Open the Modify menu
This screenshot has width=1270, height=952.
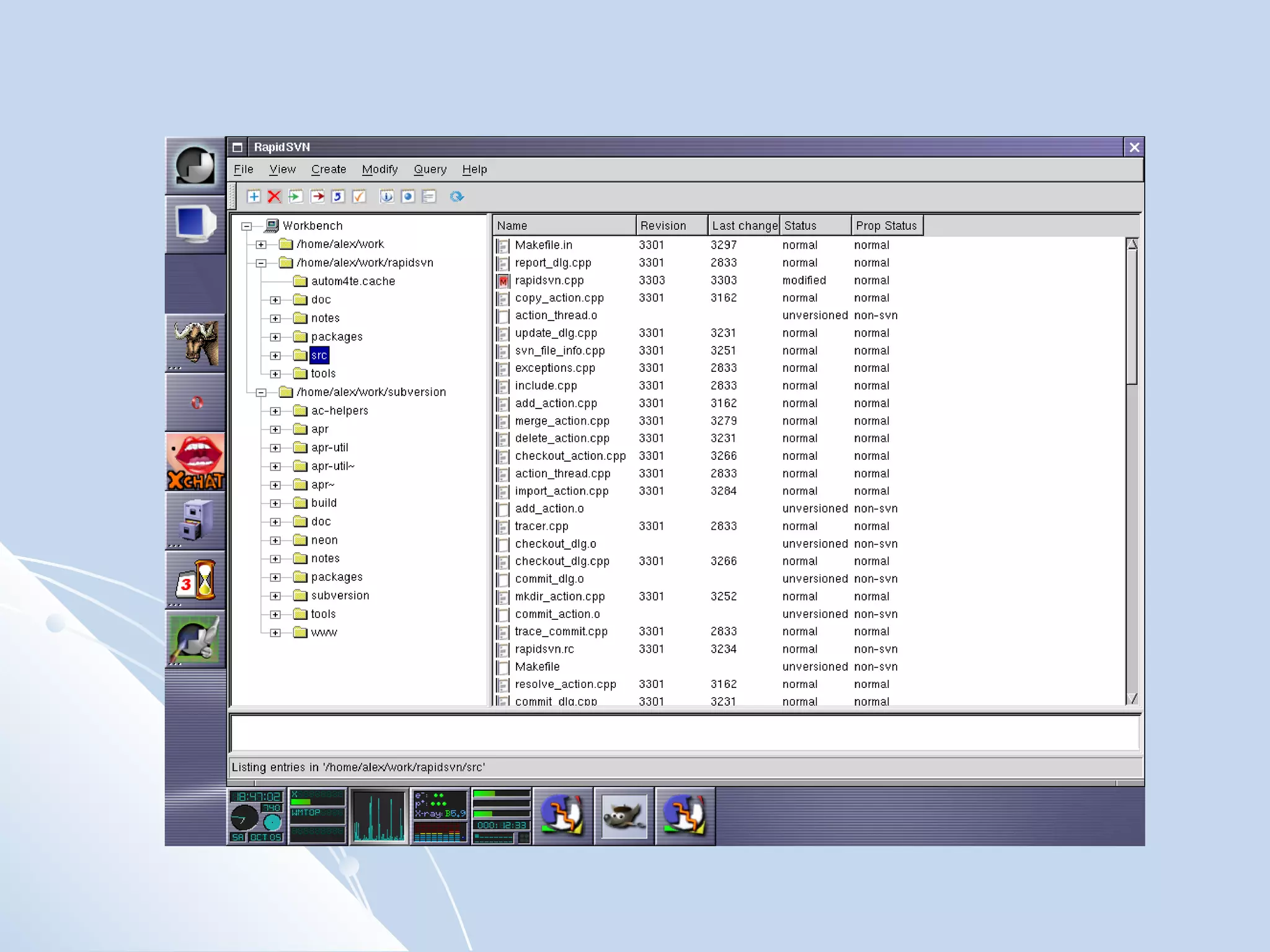[380, 169]
